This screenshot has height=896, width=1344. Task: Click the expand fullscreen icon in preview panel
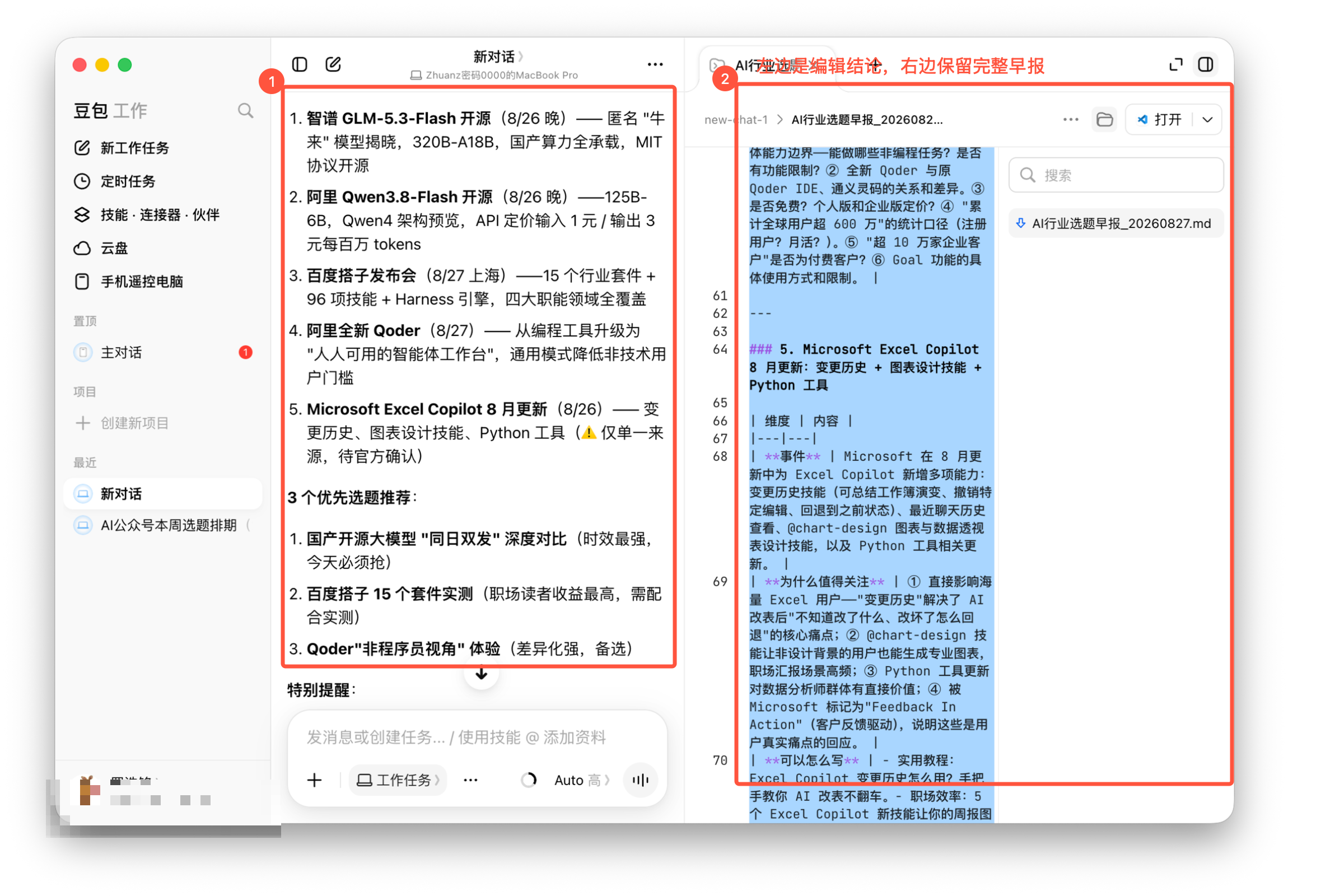tap(1176, 64)
